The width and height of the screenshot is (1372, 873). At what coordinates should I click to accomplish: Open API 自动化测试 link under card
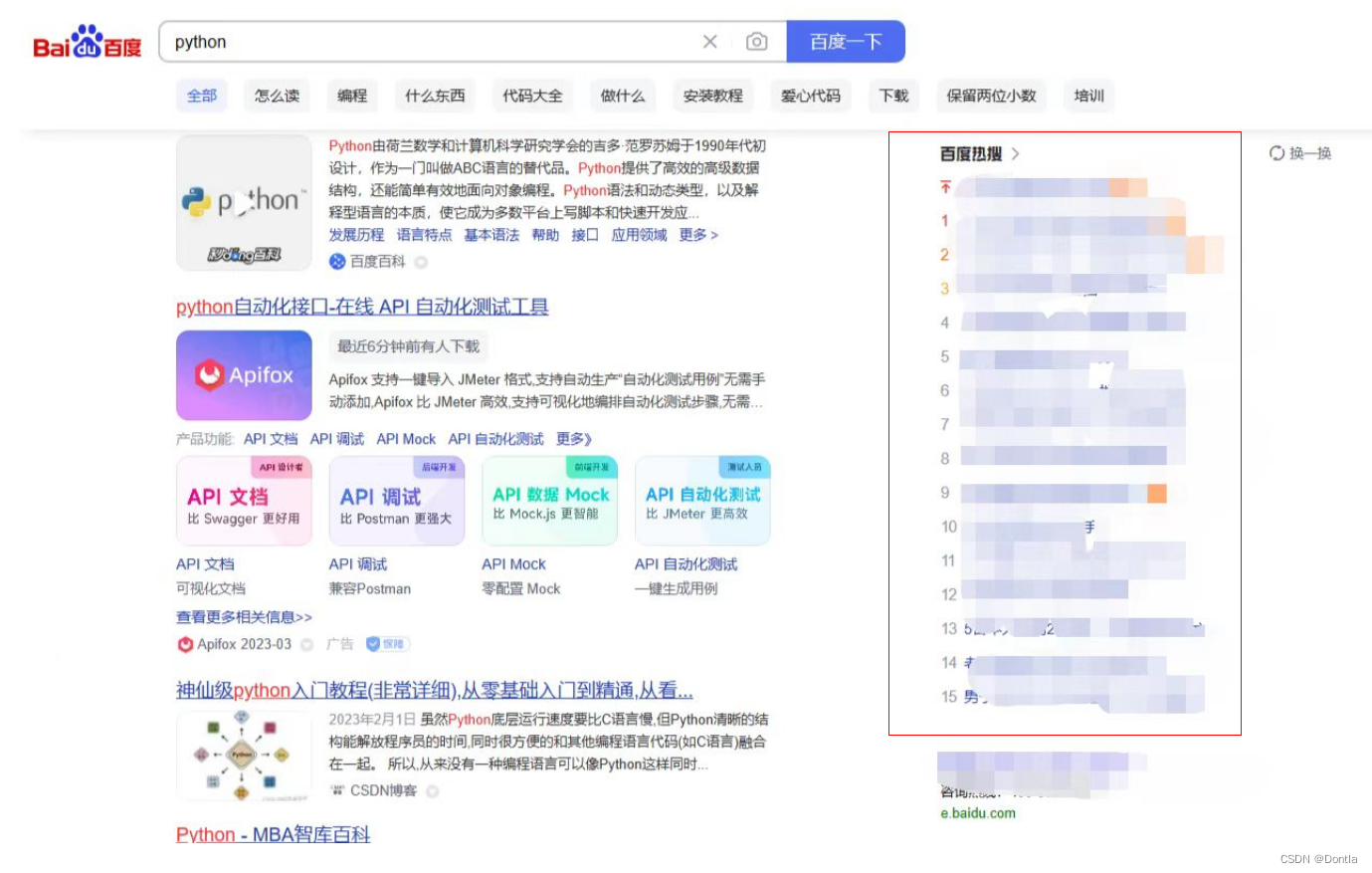686,564
